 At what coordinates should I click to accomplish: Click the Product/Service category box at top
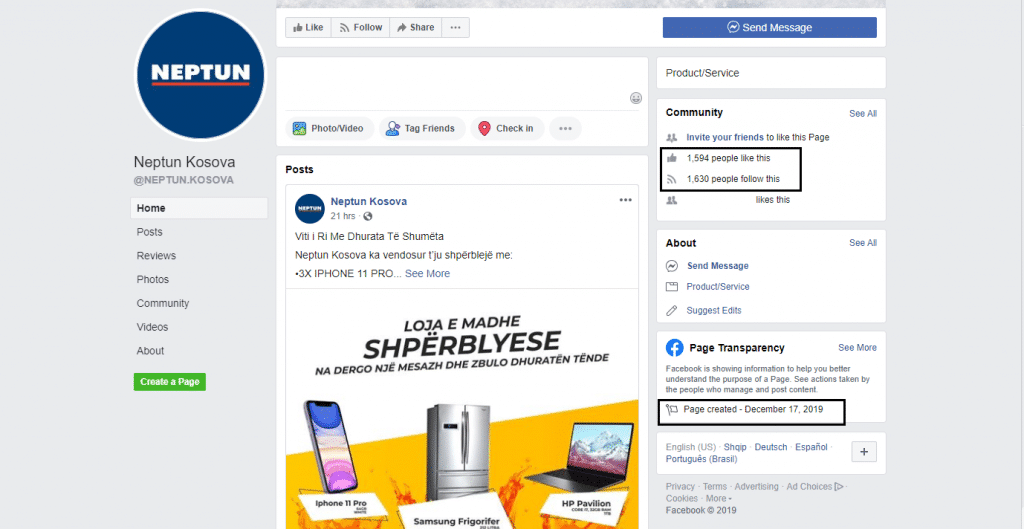771,73
